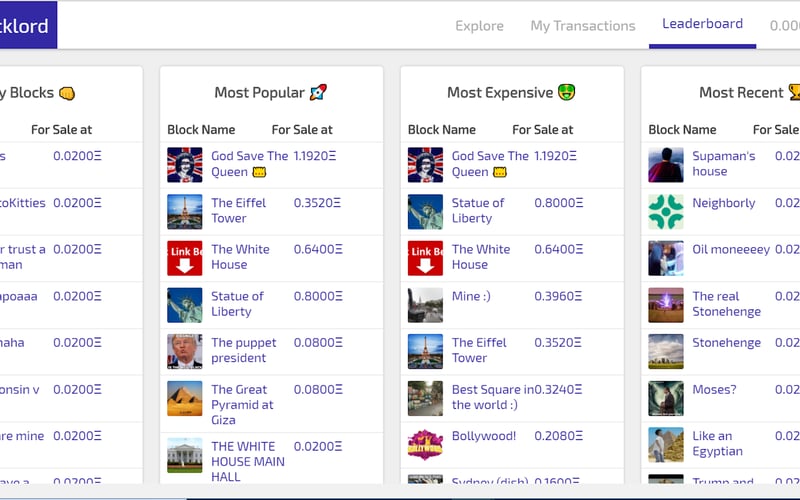Click Like an Egyptian thumbnail
This screenshot has width=800, height=500.
point(666,445)
